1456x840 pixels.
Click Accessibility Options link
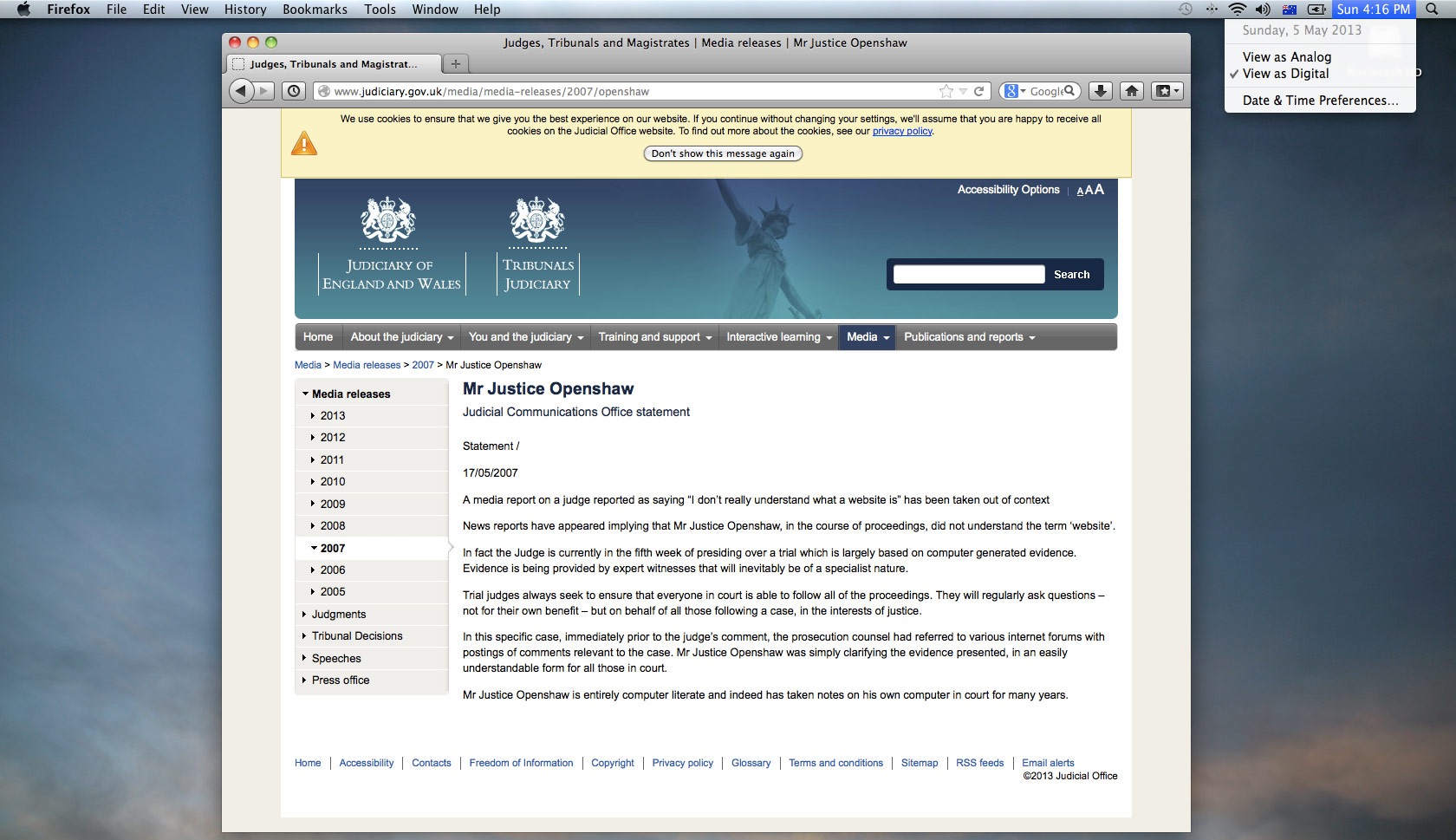(1008, 190)
